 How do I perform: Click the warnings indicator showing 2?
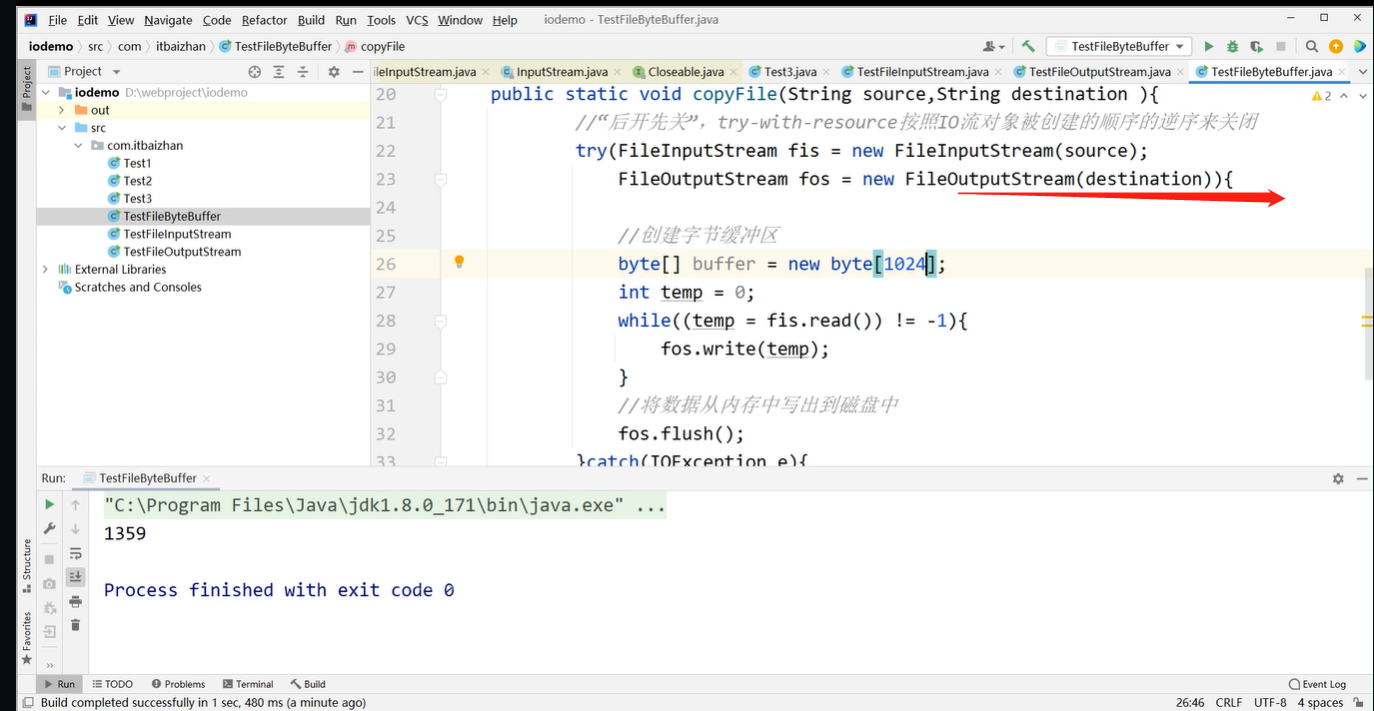coord(1321,96)
